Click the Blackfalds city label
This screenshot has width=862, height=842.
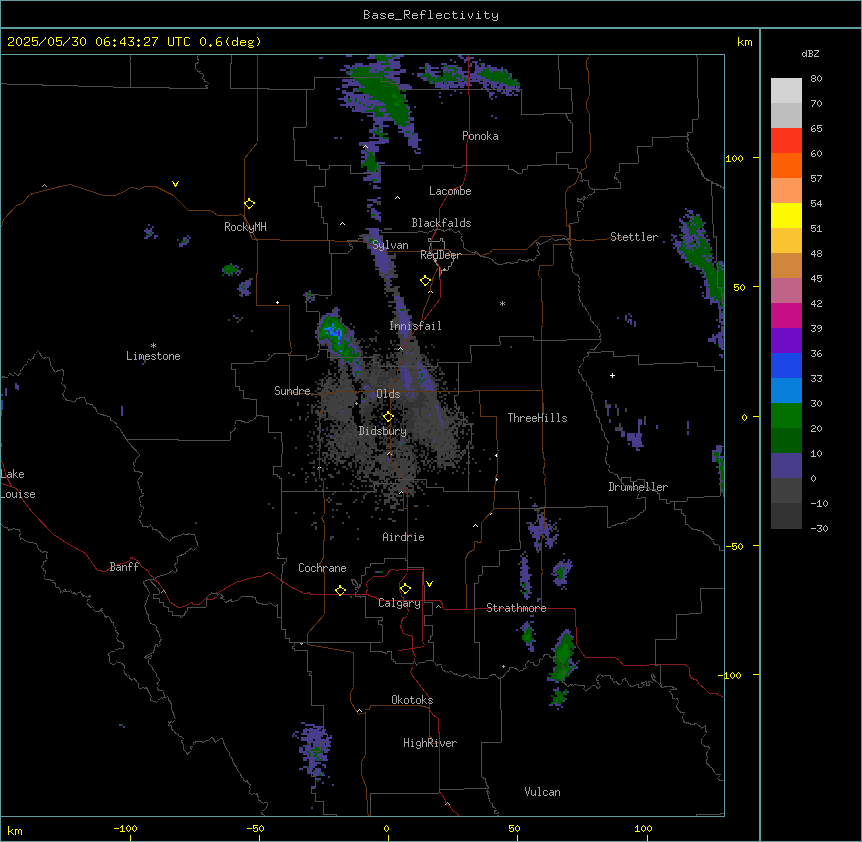(441, 223)
